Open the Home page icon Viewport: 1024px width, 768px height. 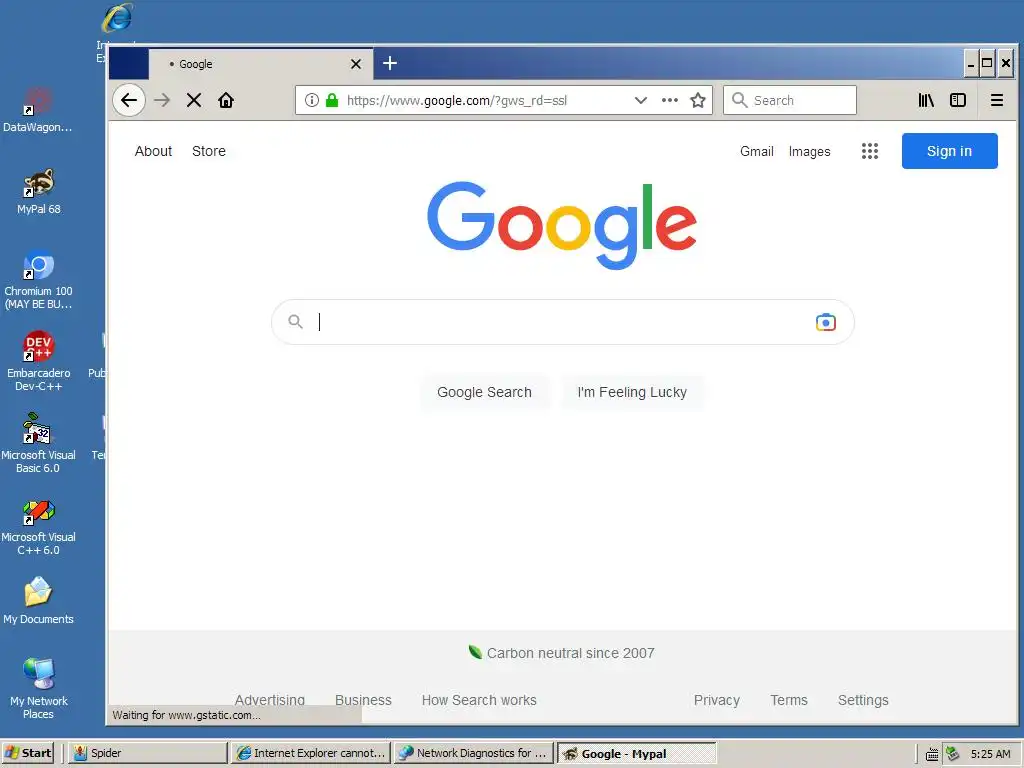click(x=226, y=100)
